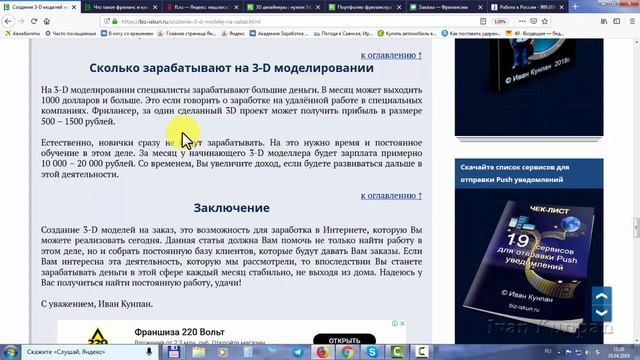
Task: Click 'Скачайте список сервисов' sidebar banner title
Action: (x=515, y=173)
